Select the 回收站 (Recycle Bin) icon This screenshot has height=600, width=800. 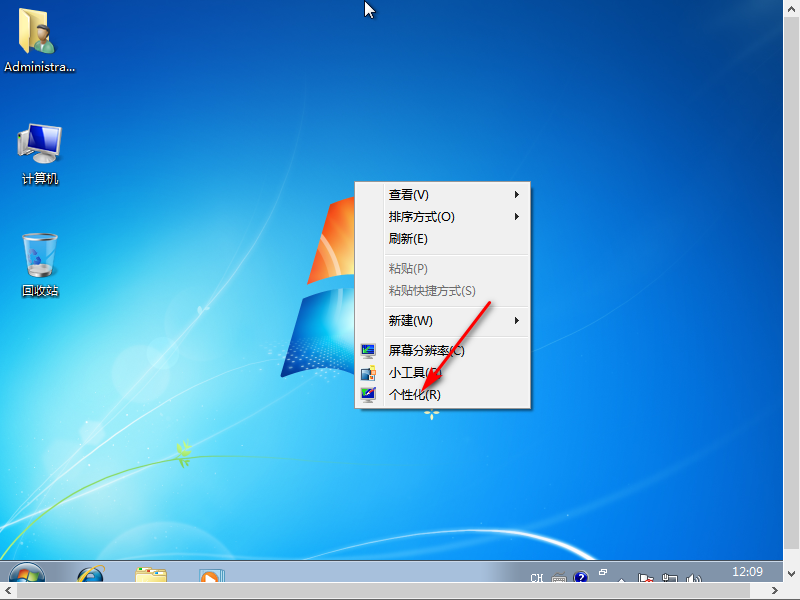(x=40, y=262)
